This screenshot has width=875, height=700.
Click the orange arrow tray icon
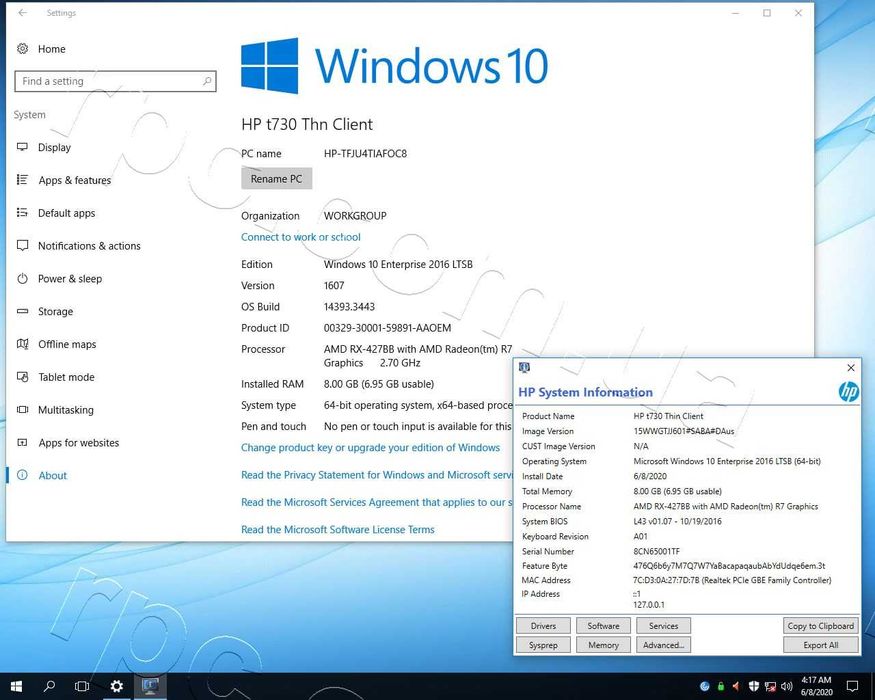737,686
